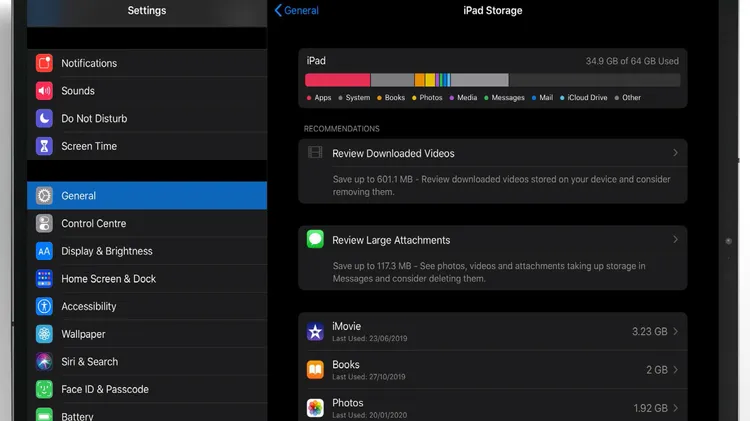Viewport: 750px width, 421px height.
Task: Click the System legend label
Action: pos(358,98)
